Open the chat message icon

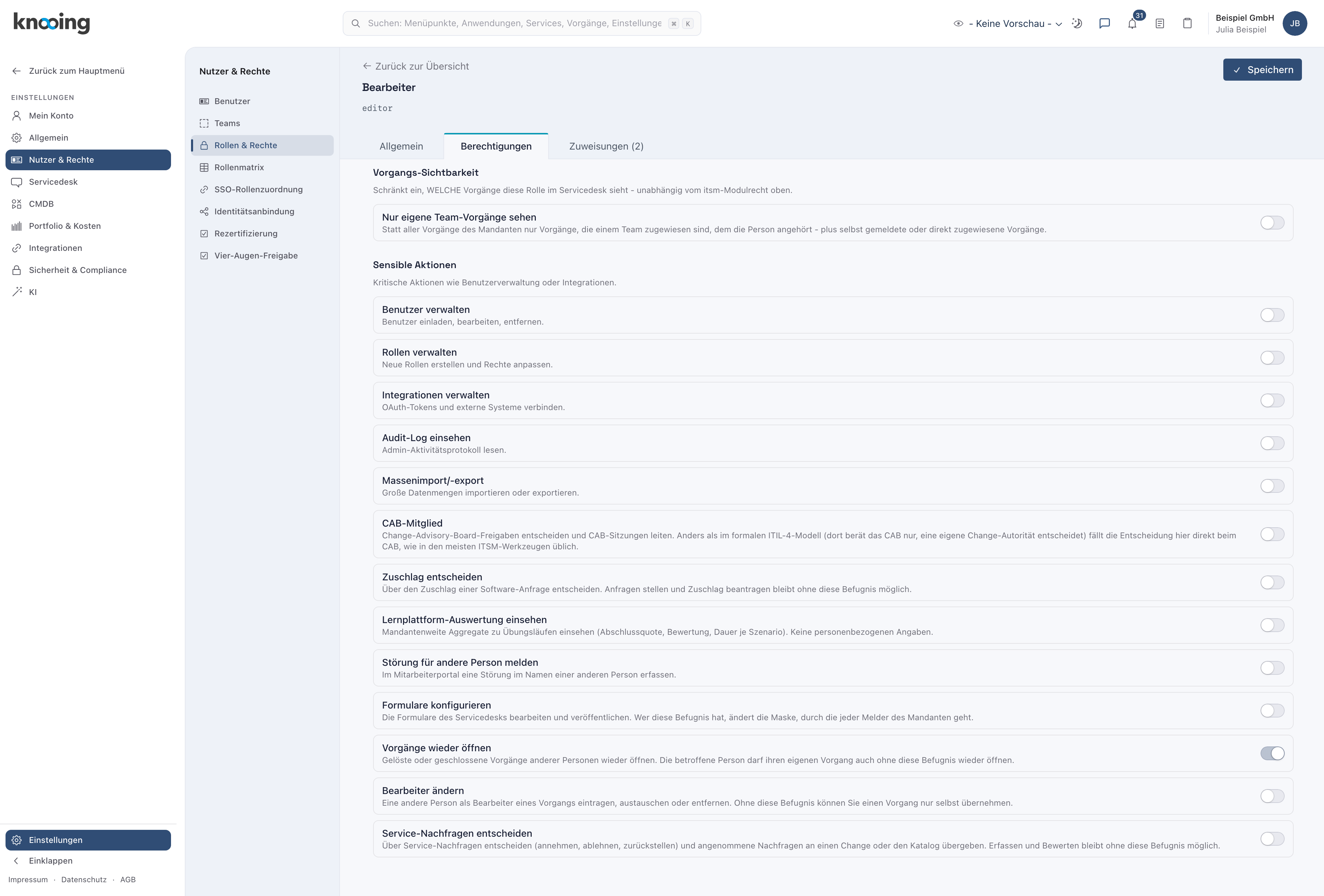pyautogui.click(x=1104, y=23)
